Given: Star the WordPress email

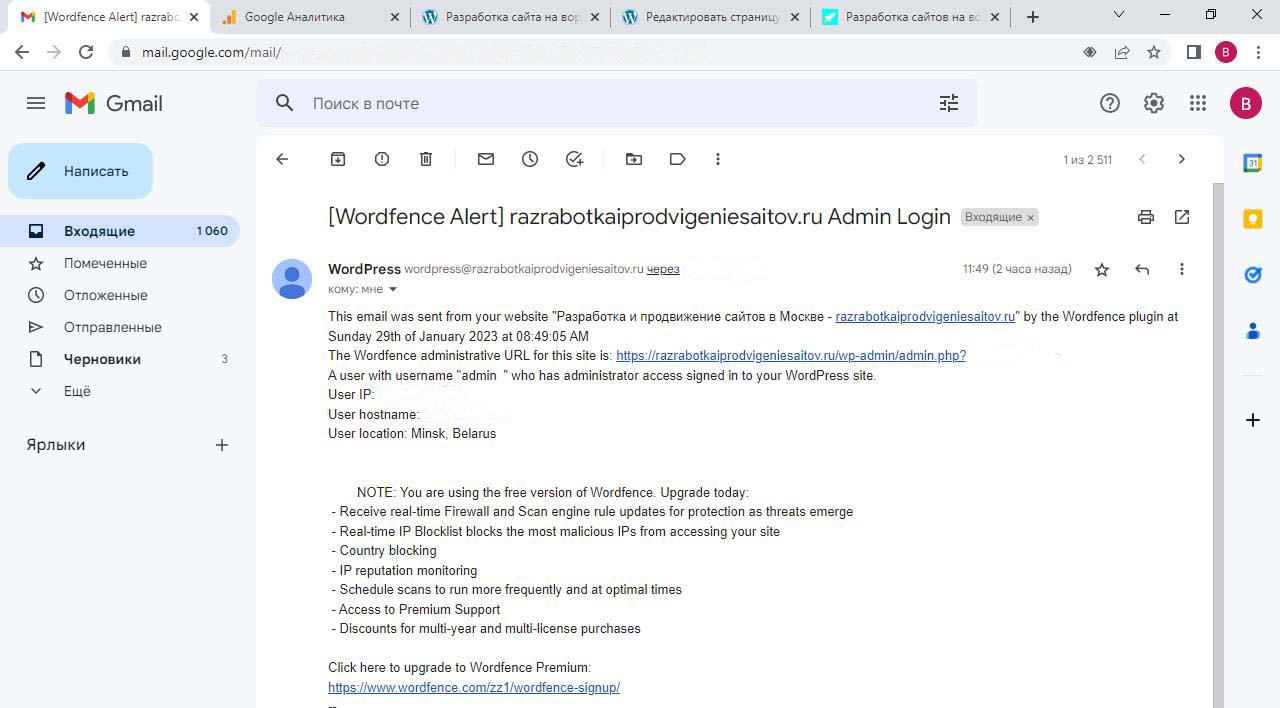Looking at the screenshot, I should click(x=1102, y=269).
